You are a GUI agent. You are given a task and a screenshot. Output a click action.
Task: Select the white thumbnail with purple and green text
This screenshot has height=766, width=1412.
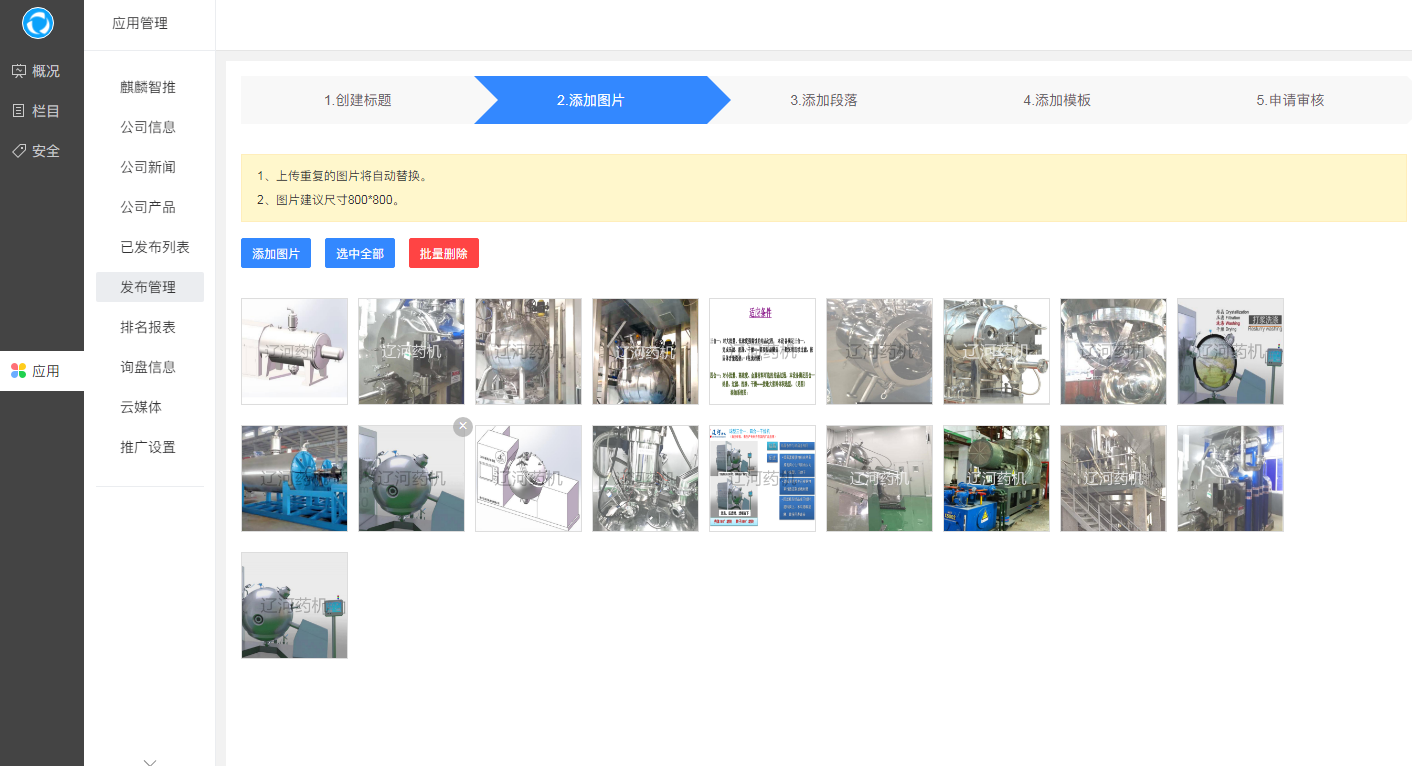click(762, 351)
